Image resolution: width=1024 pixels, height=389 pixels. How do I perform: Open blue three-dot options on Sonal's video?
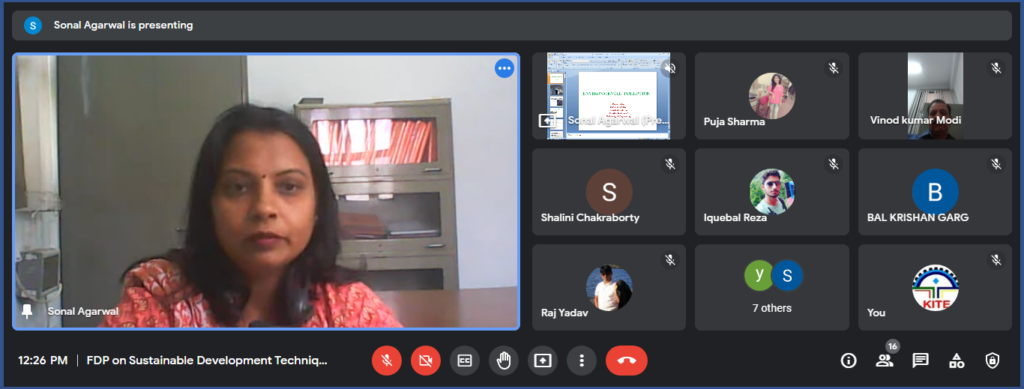[504, 68]
